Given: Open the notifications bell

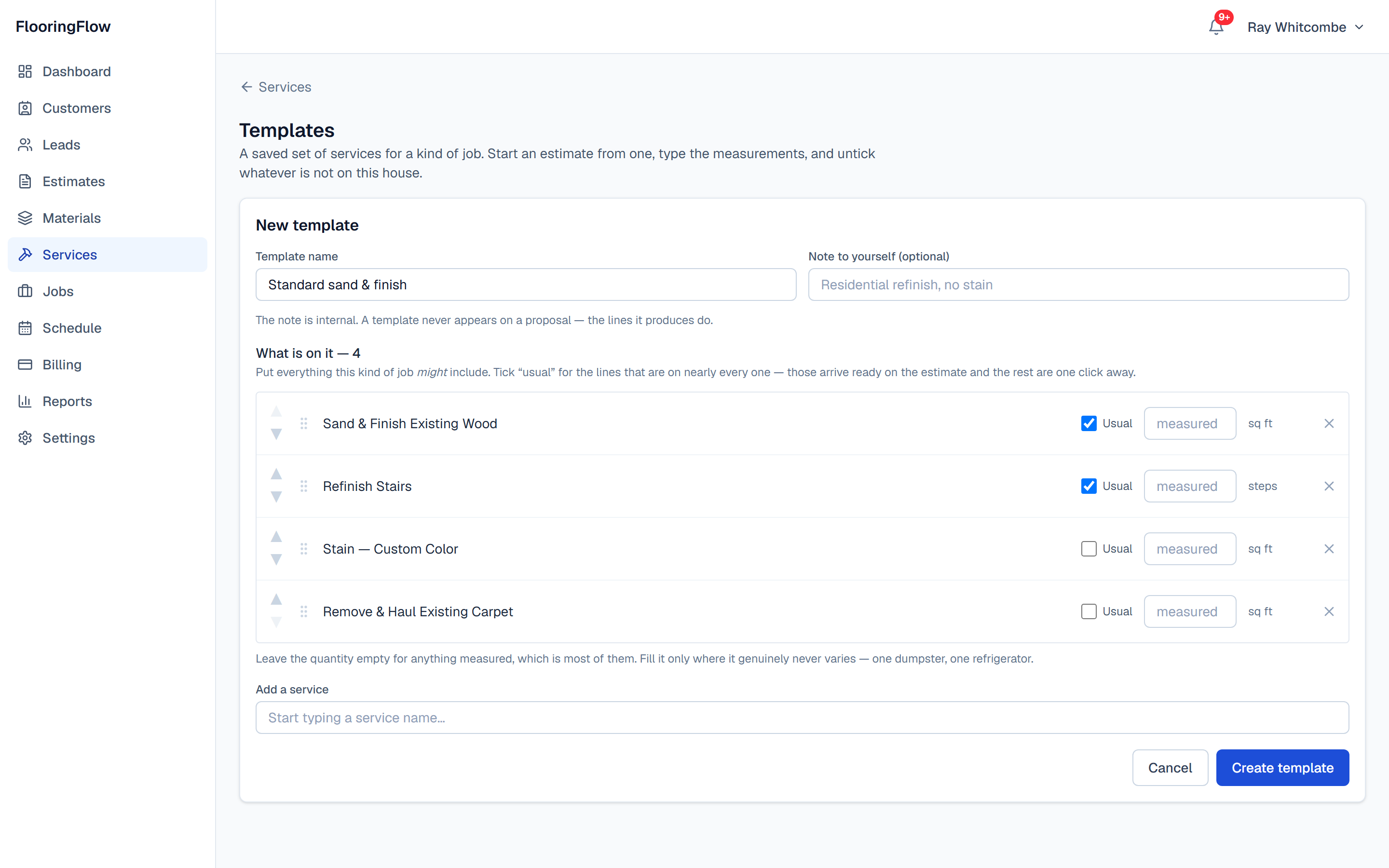Looking at the screenshot, I should pyautogui.click(x=1216, y=27).
